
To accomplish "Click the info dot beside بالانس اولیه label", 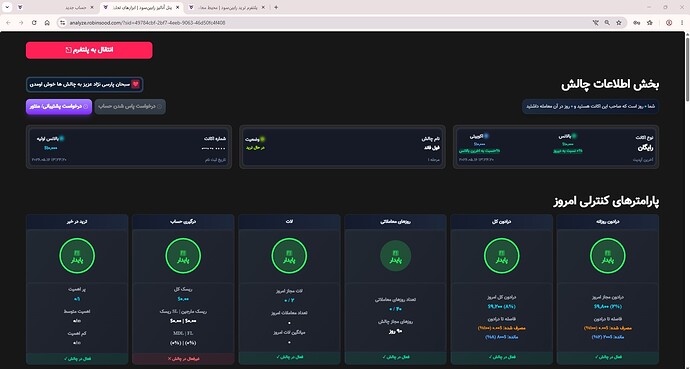I will [62, 139].
